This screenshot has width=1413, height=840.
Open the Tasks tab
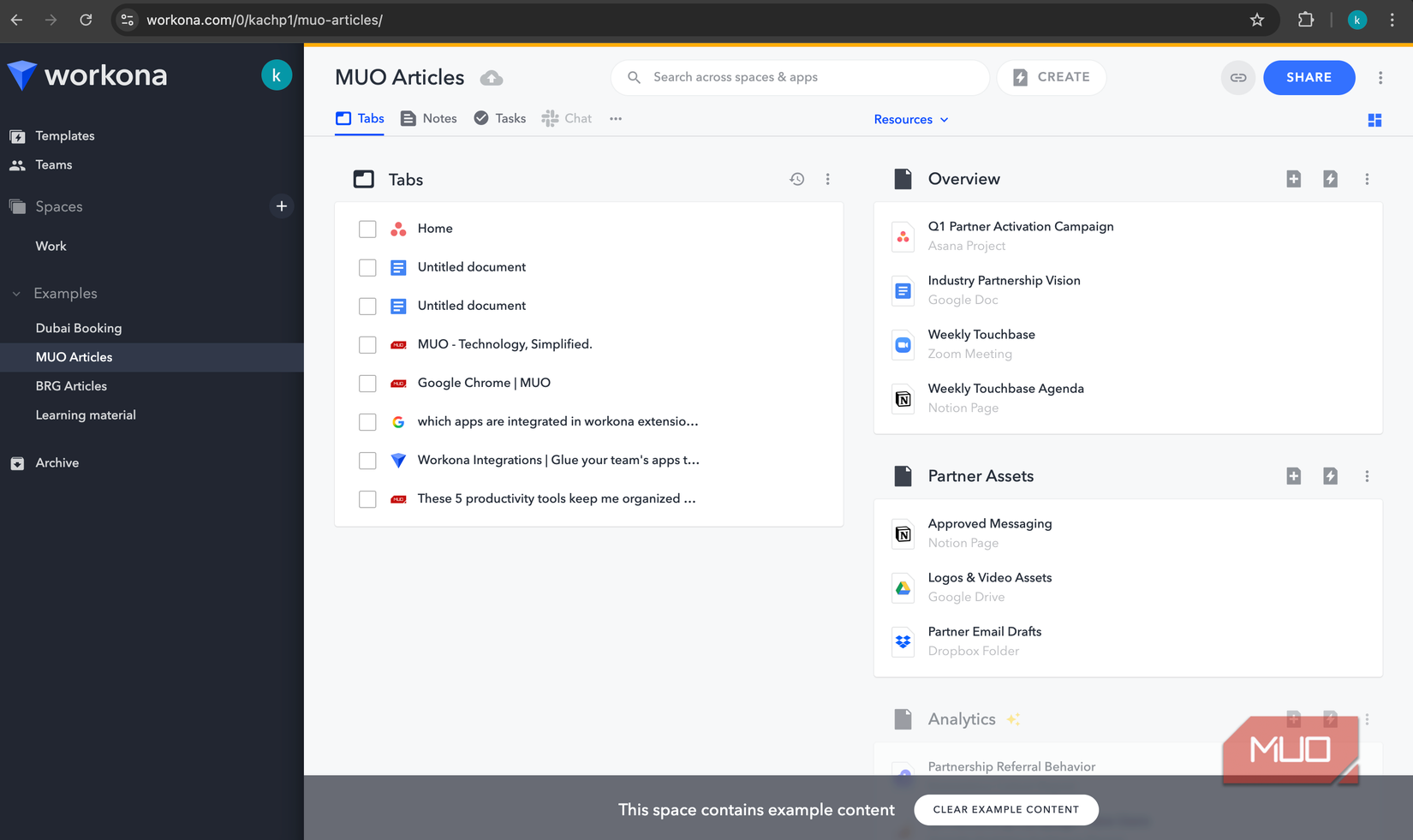[x=499, y=118]
